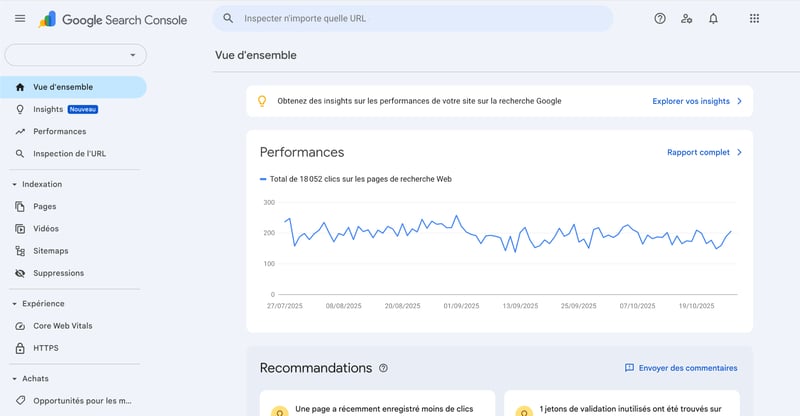Open the Sitemaps report
800x416 pixels.
[73, 251]
